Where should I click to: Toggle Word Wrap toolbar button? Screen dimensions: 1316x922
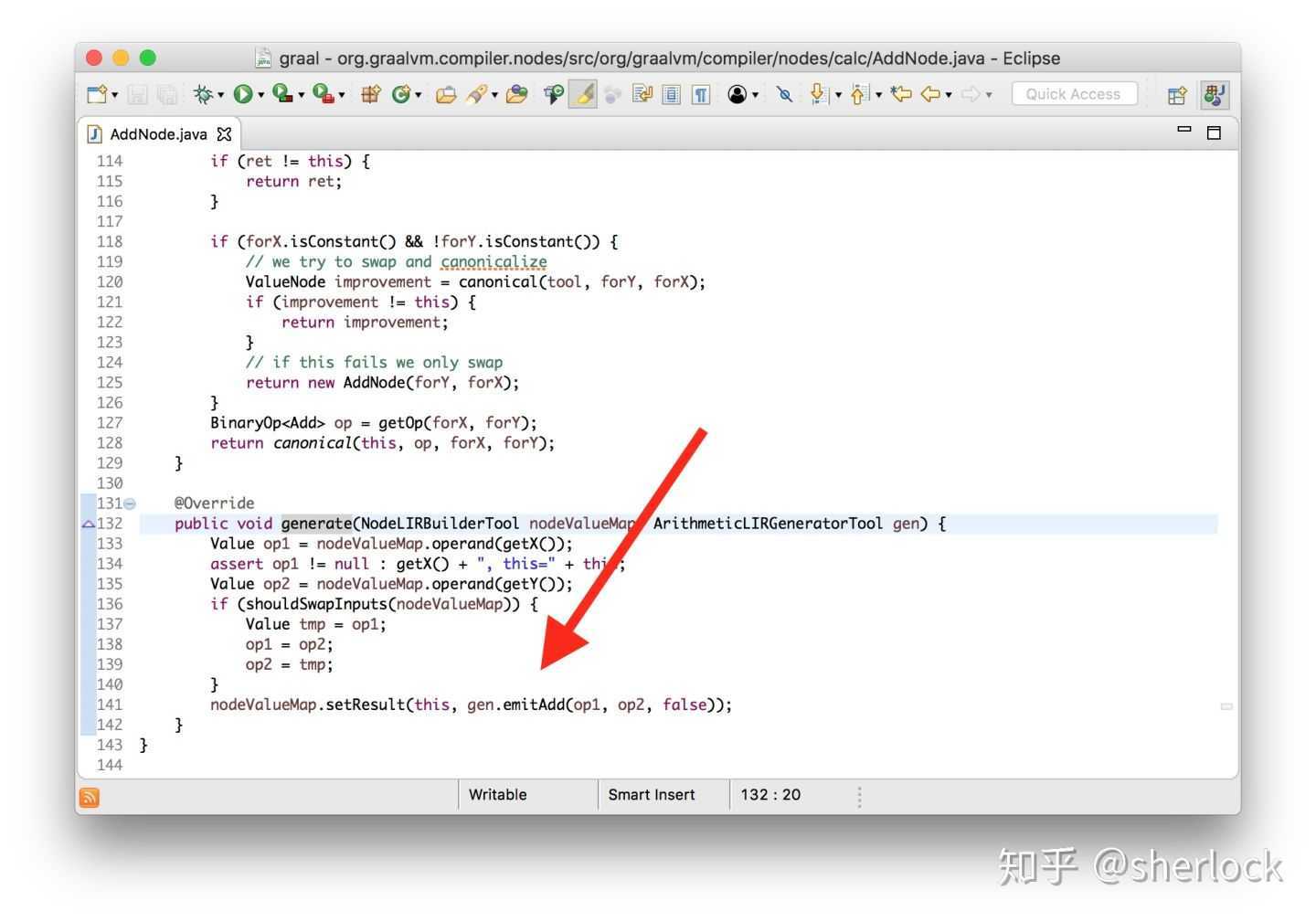tap(642, 94)
